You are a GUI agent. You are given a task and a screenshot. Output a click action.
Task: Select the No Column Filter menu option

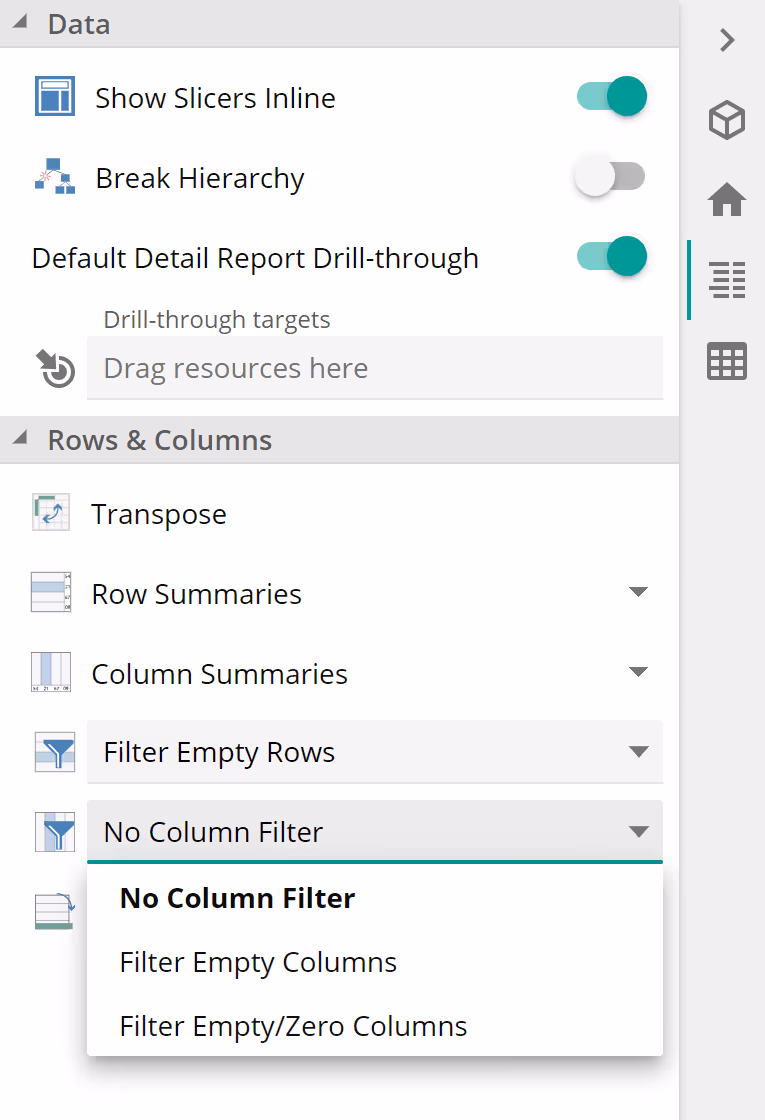tap(237, 898)
